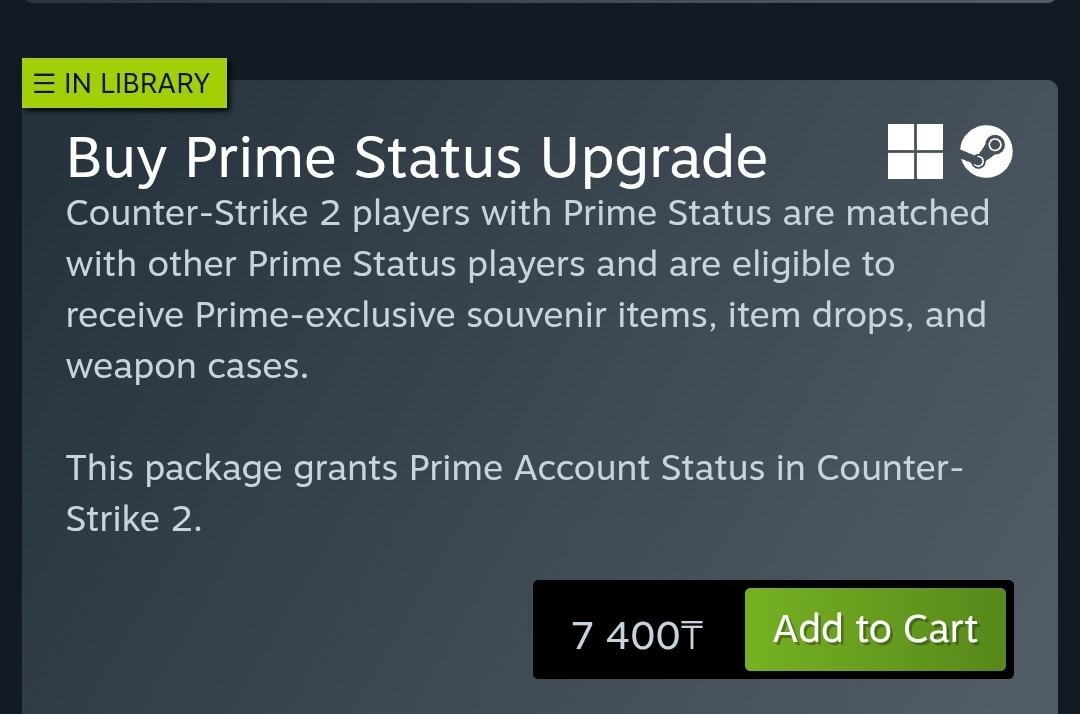The height and width of the screenshot is (714, 1080).
Task: Click the tenge currency symbol
Action: click(692, 636)
